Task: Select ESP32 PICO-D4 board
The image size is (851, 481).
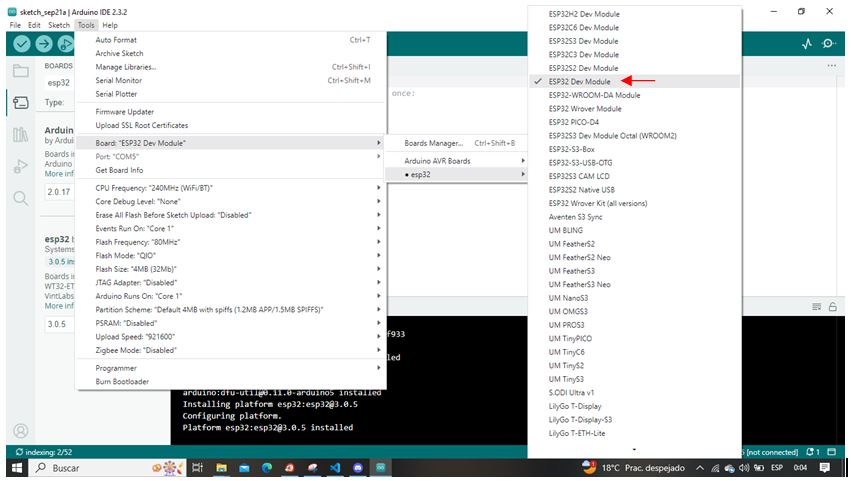Action: (634, 122)
